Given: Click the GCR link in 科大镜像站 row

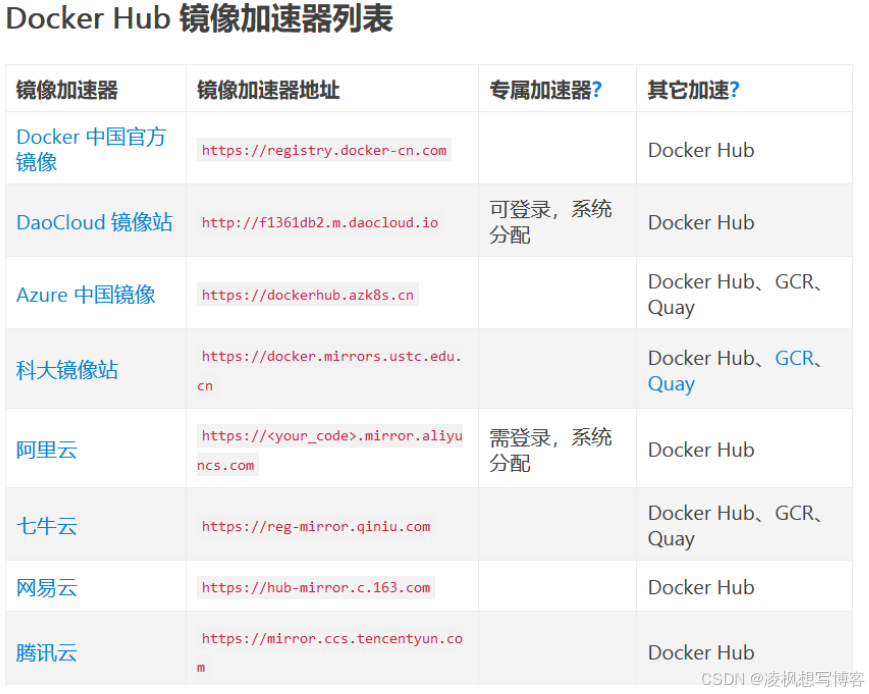Looking at the screenshot, I should 794,358.
